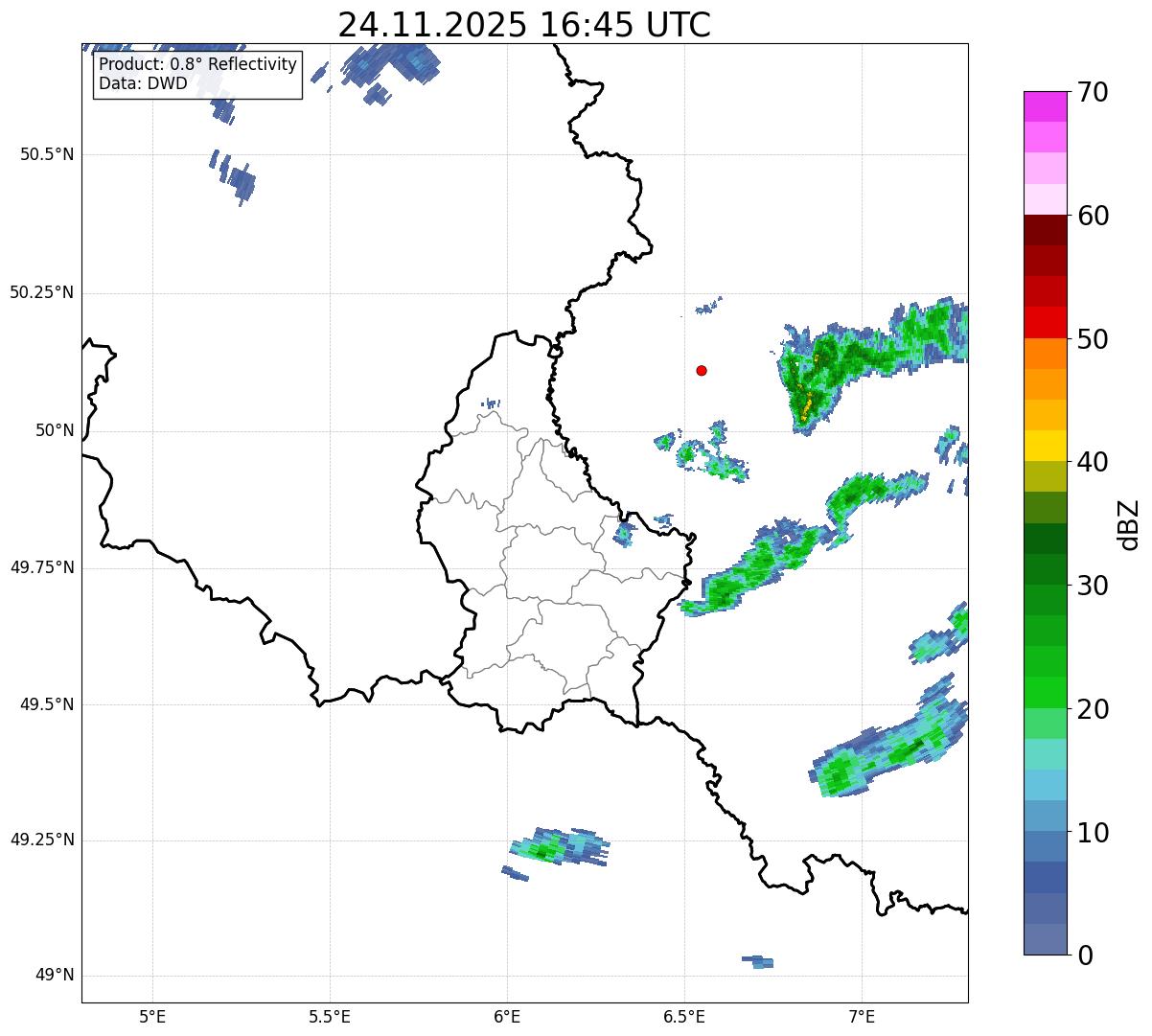Click the 70 colorbar tick label
Image resolution: width=1152 pixels, height=1036 pixels.
[x=1094, y=92]
